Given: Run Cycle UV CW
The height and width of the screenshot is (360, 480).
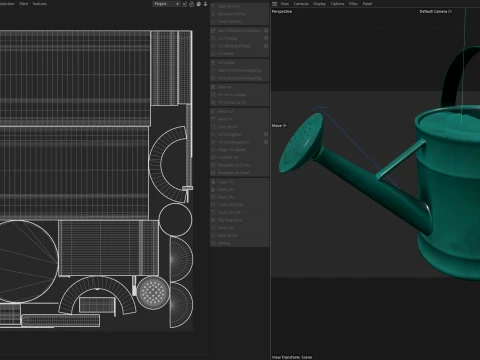Looking at the screenshot, I should pos(239,212).
